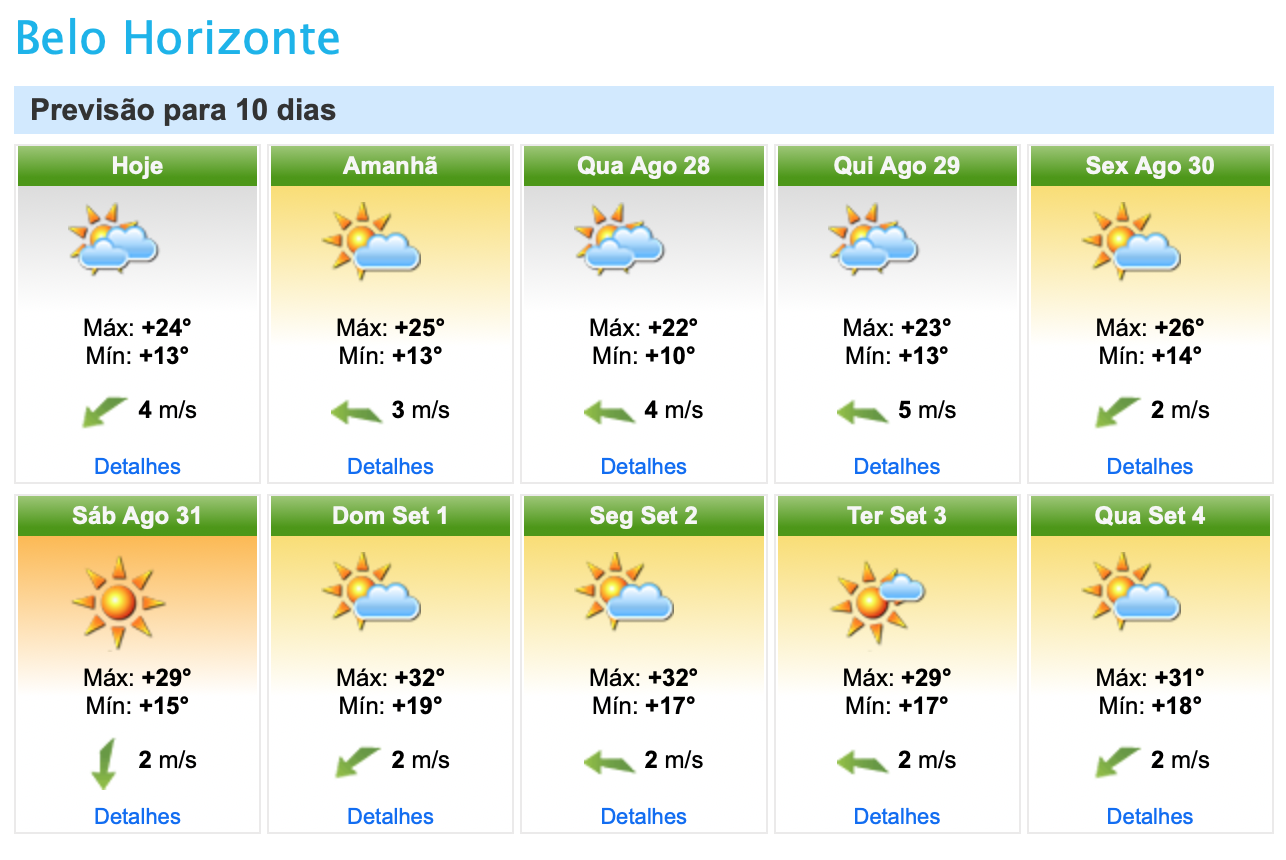Click the wind arrow for Seg Set 2
Screen dimensions: 1286x860
pyautogui.click(x=609, y=762)
